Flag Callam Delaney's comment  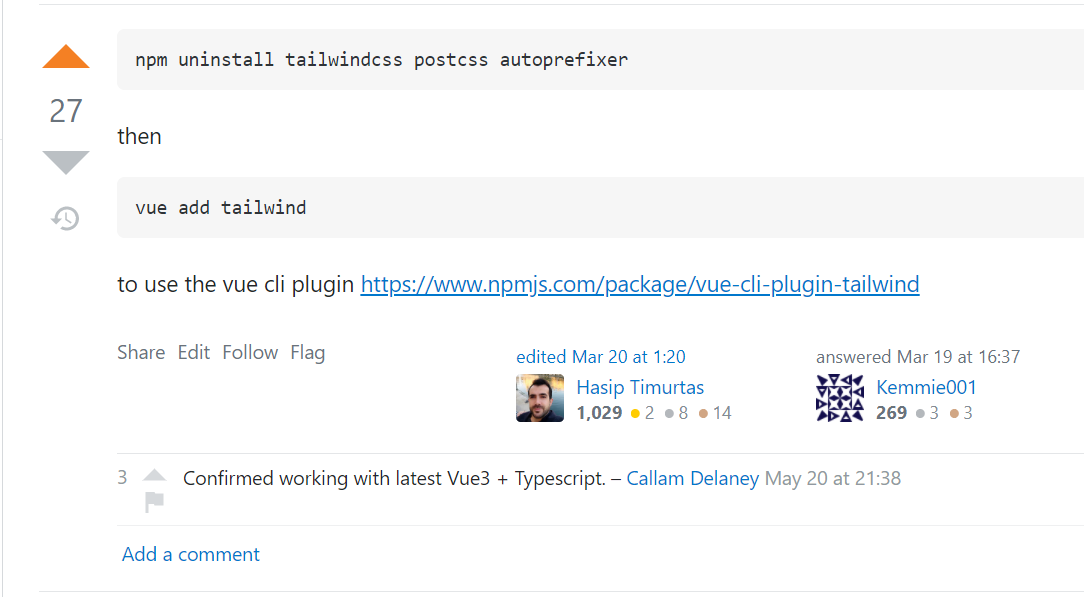155,500
